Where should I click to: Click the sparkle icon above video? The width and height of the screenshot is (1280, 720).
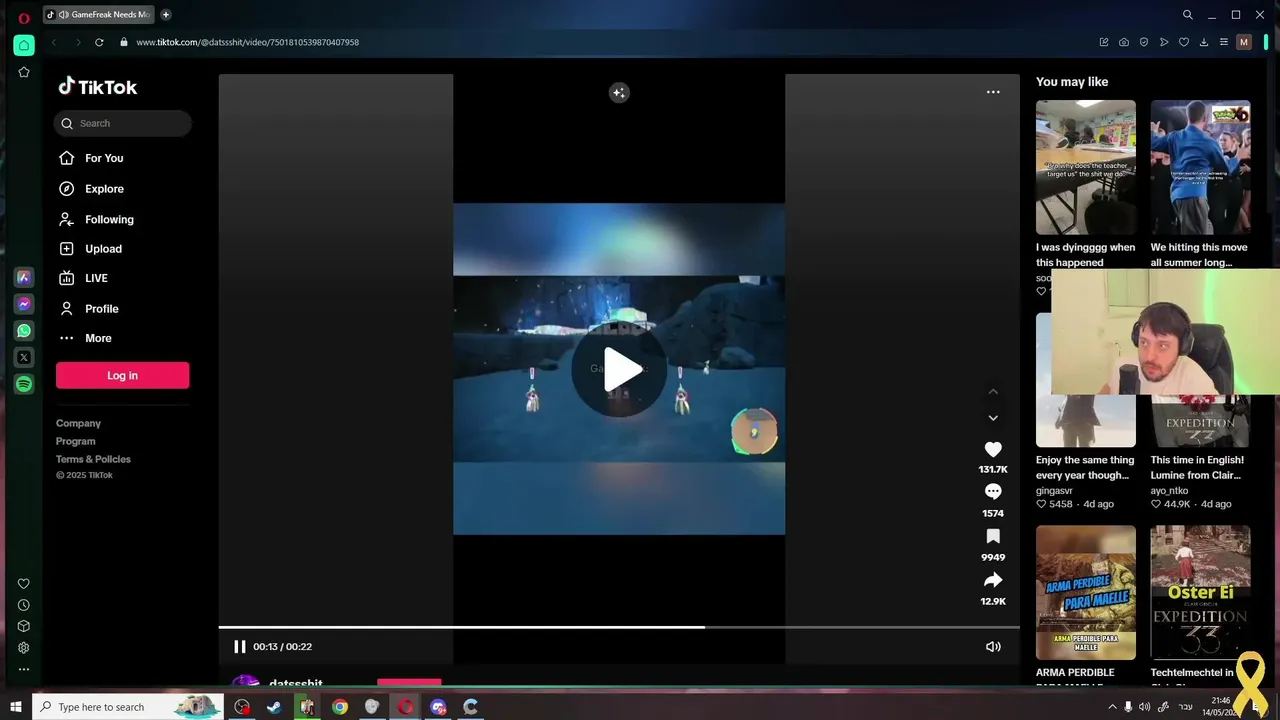pyautogui.click(x=619, y=93)
